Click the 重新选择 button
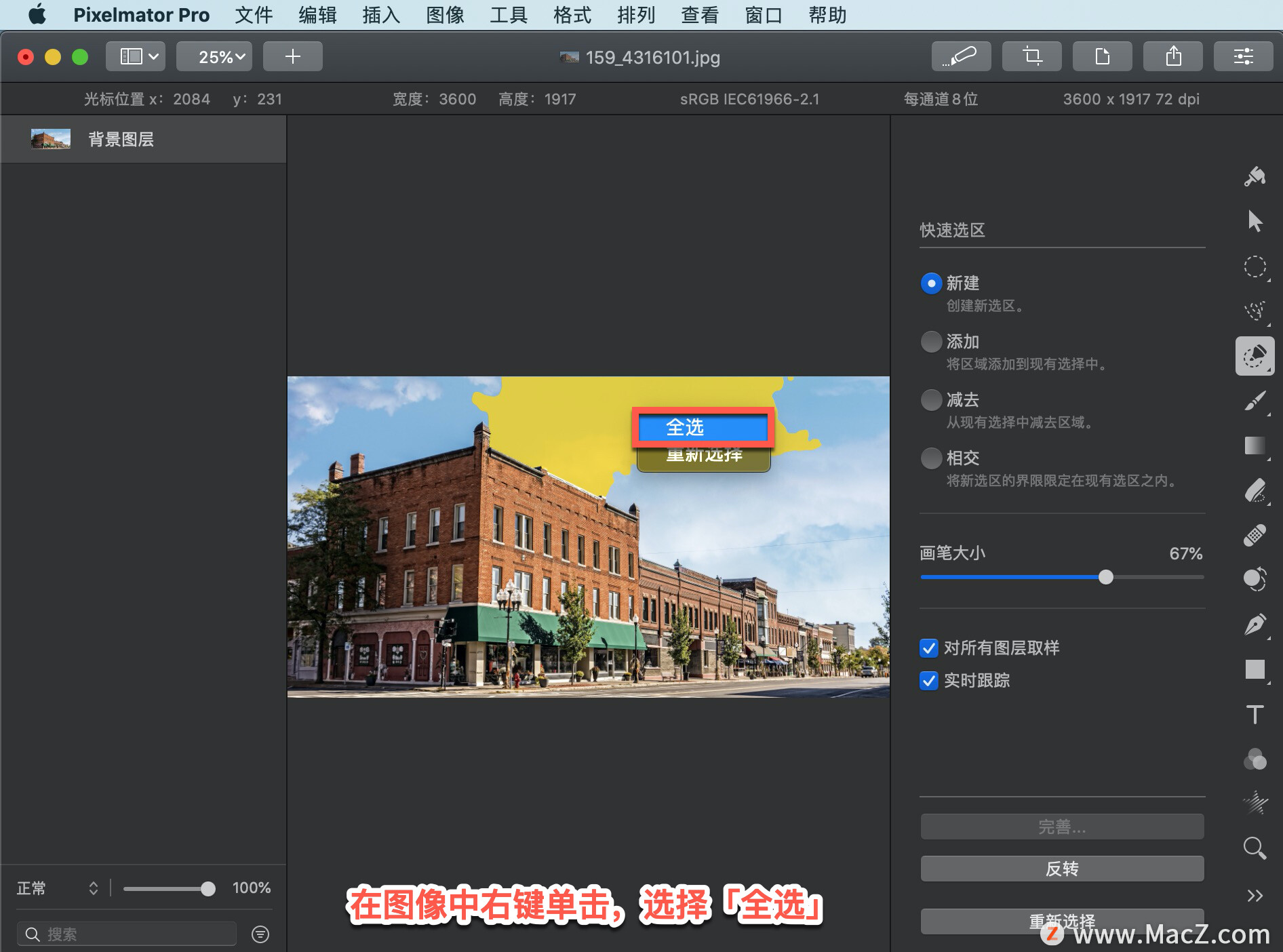Image resolution: width=1283 pixels, height=952 pixels. pos(1061,921)
